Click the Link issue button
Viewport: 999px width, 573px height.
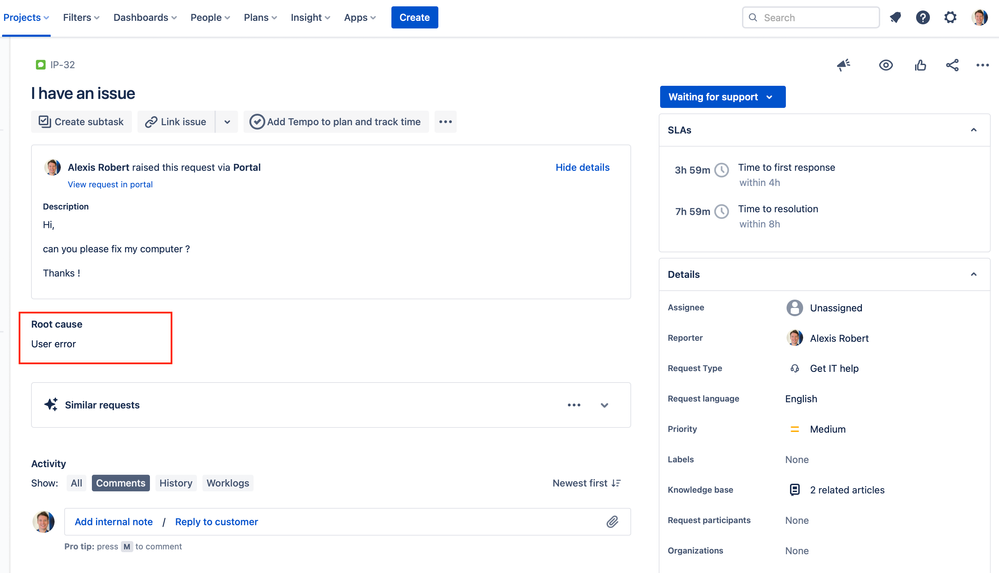tap(176, 122)
